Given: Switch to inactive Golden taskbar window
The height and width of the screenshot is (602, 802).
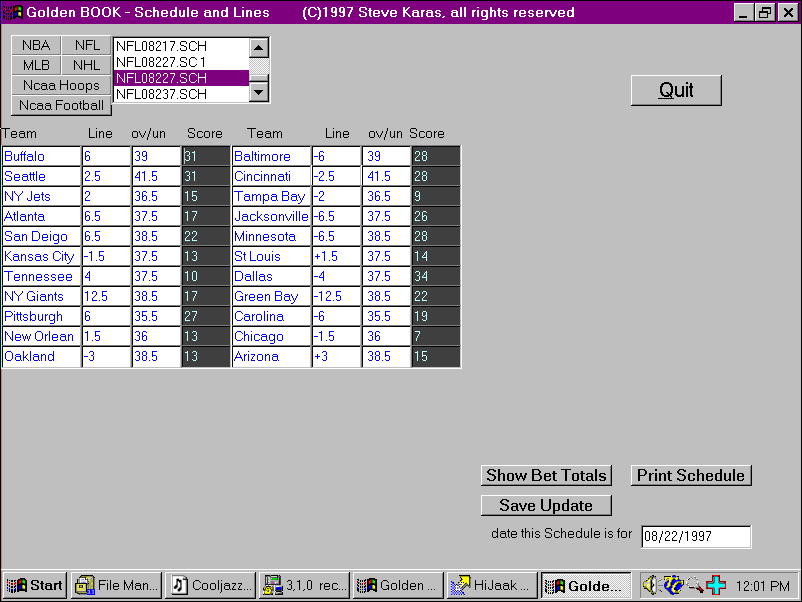Looking at the screenshot, I should (x=398, y=585).
